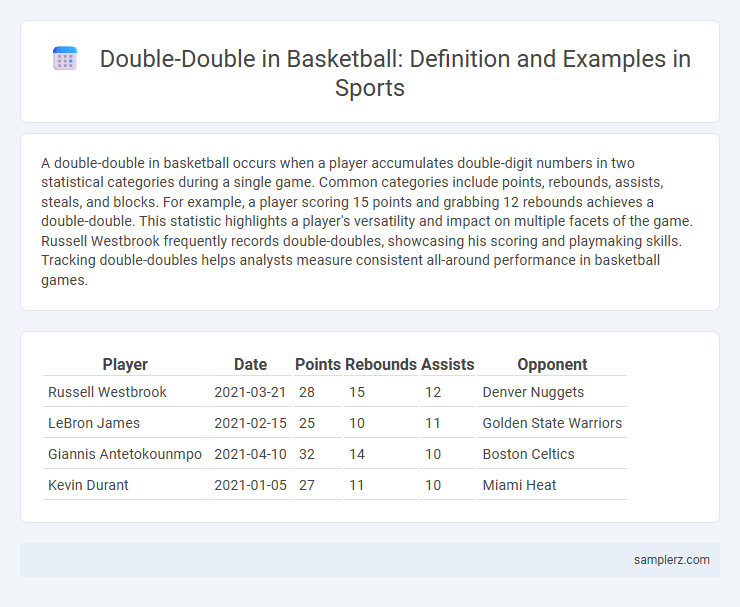Screen dimensions: 740x607
Task: Click the date 2021-03-21
Action: coord(250,392)
